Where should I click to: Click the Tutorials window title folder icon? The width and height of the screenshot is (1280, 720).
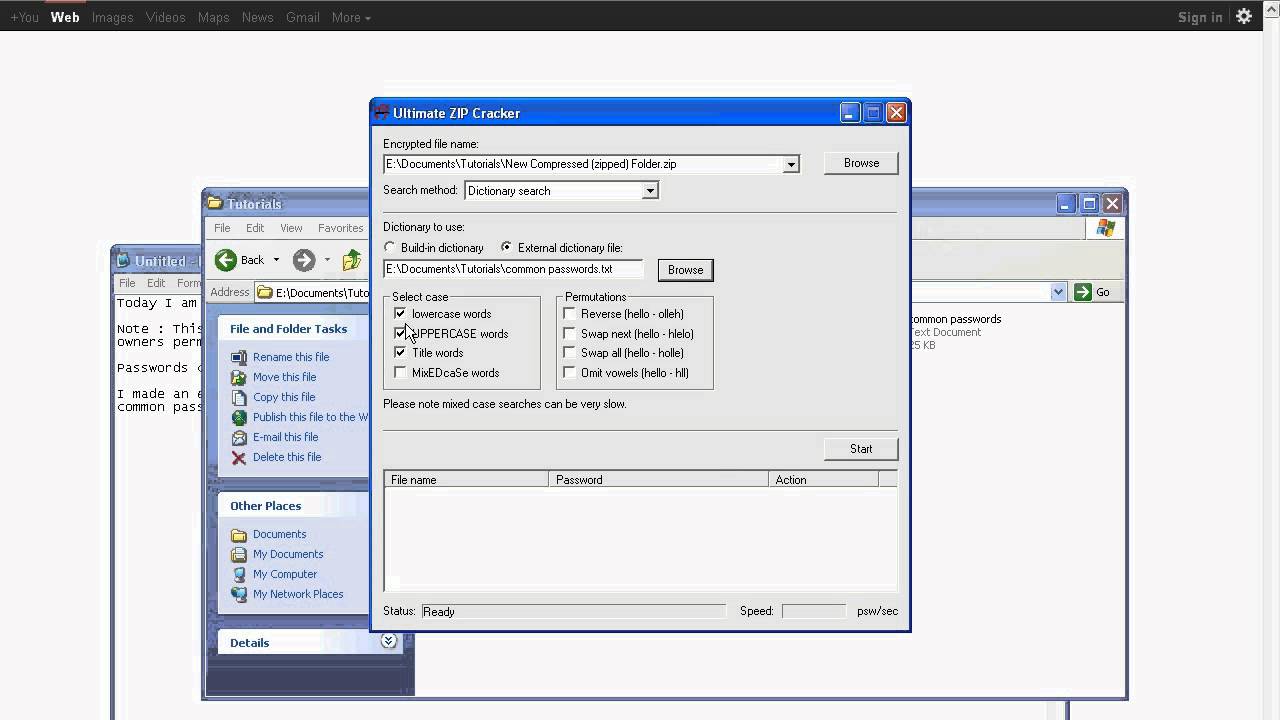(215, 203)
